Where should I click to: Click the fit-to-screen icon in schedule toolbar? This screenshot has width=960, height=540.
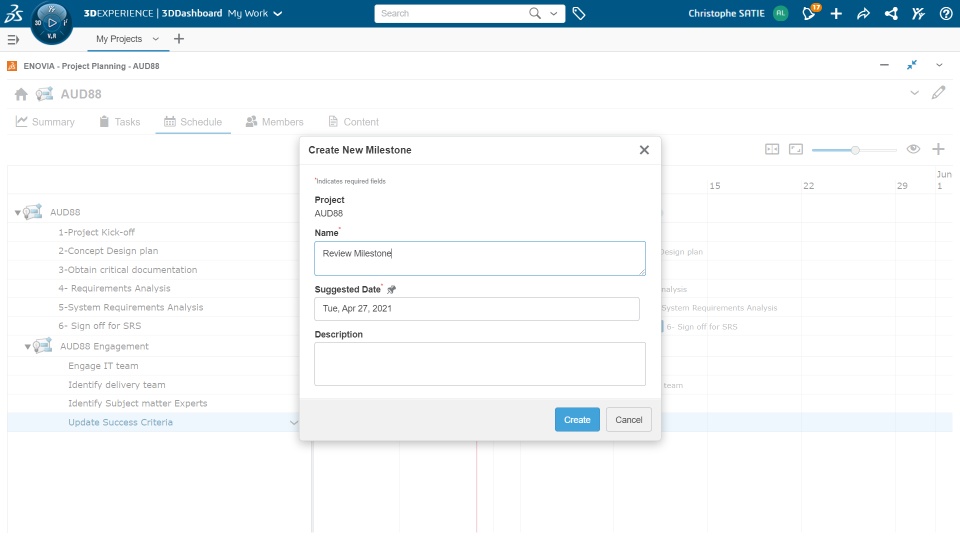click(796, 149)
